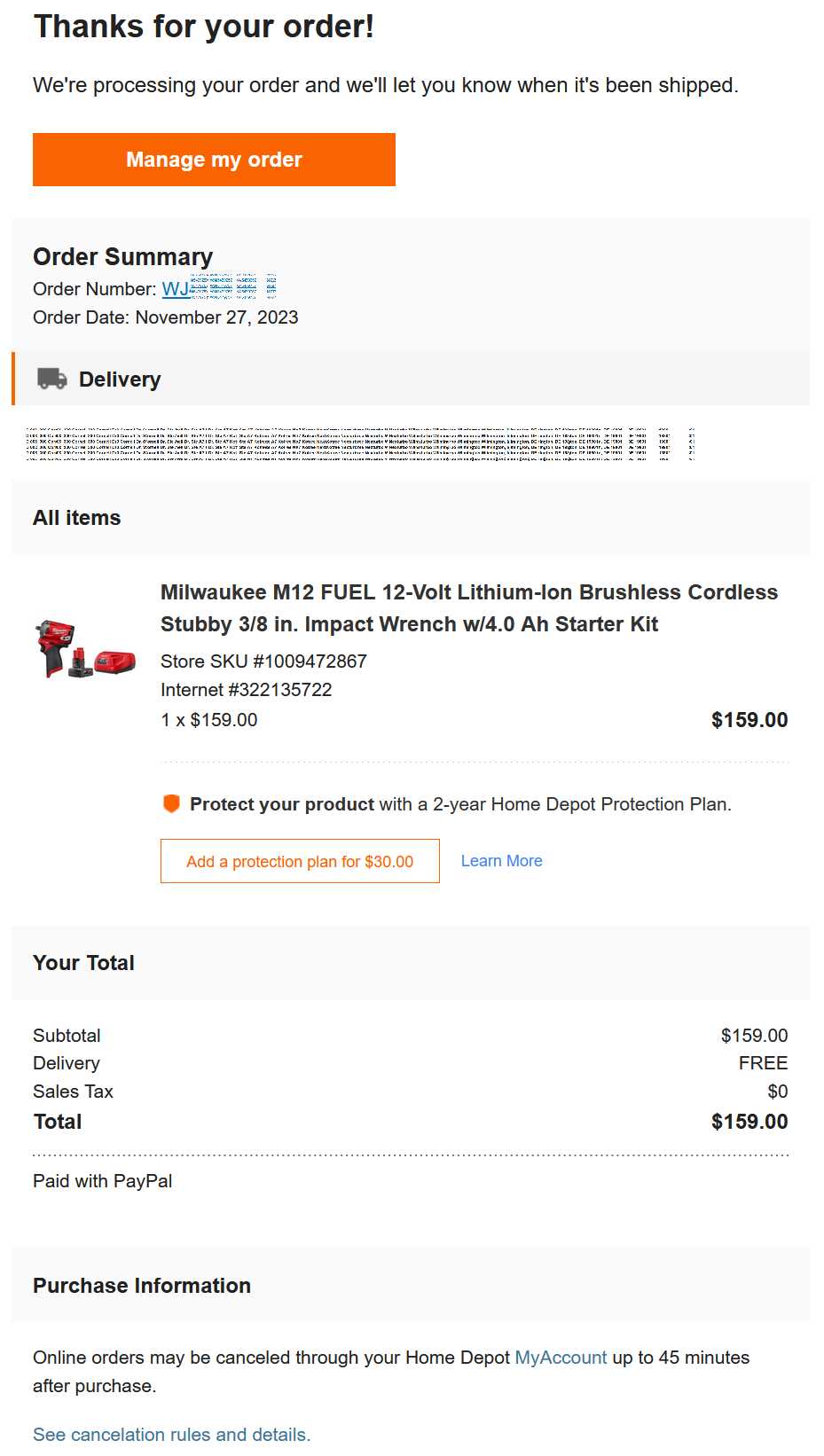This screenshot has width=824, height=1456.
Task: Click the Order Summary heading
Action: point(122,257)
